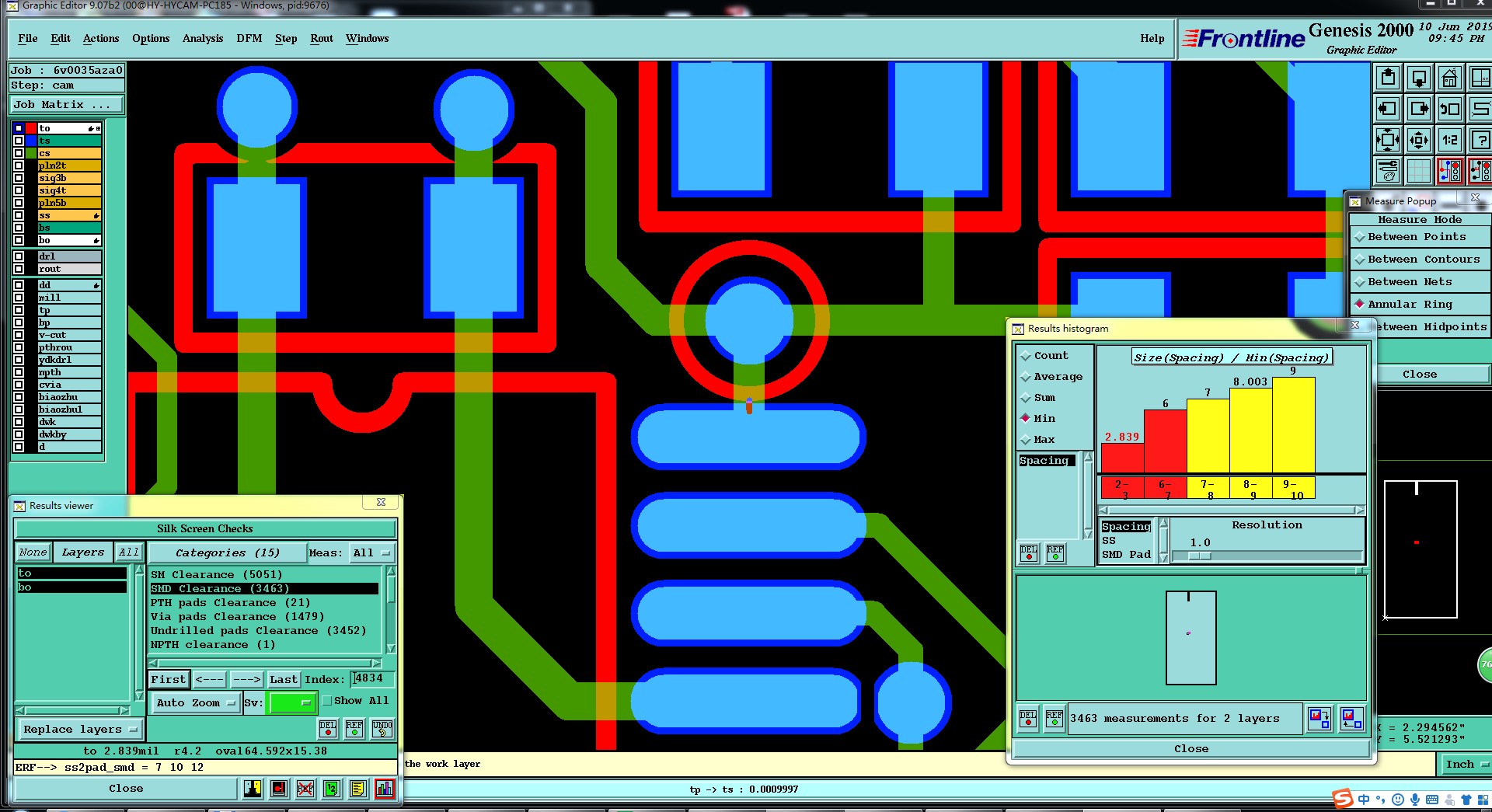Image resolution: width=1492 pixels, height=812 pixels.
Task: Click the pan right view icon
Action: tap(1419, 109)
